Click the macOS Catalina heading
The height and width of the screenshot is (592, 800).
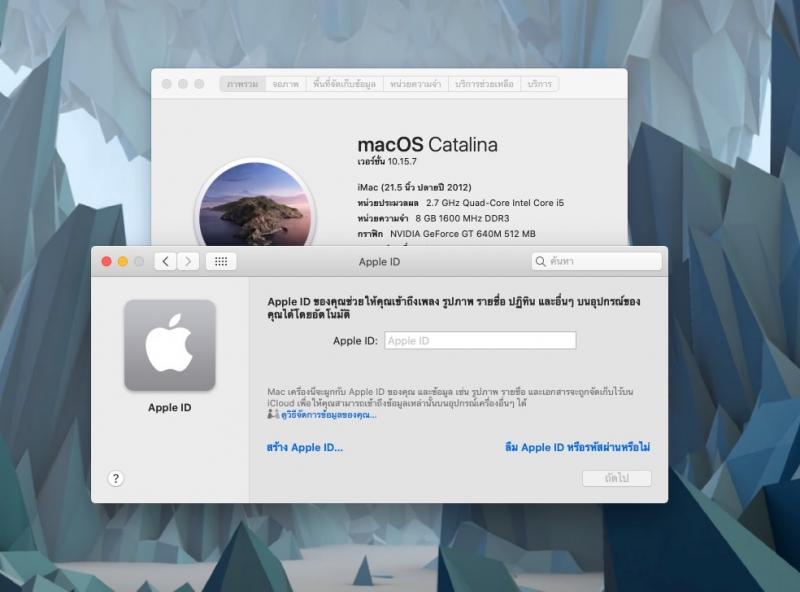pos(428,144)
